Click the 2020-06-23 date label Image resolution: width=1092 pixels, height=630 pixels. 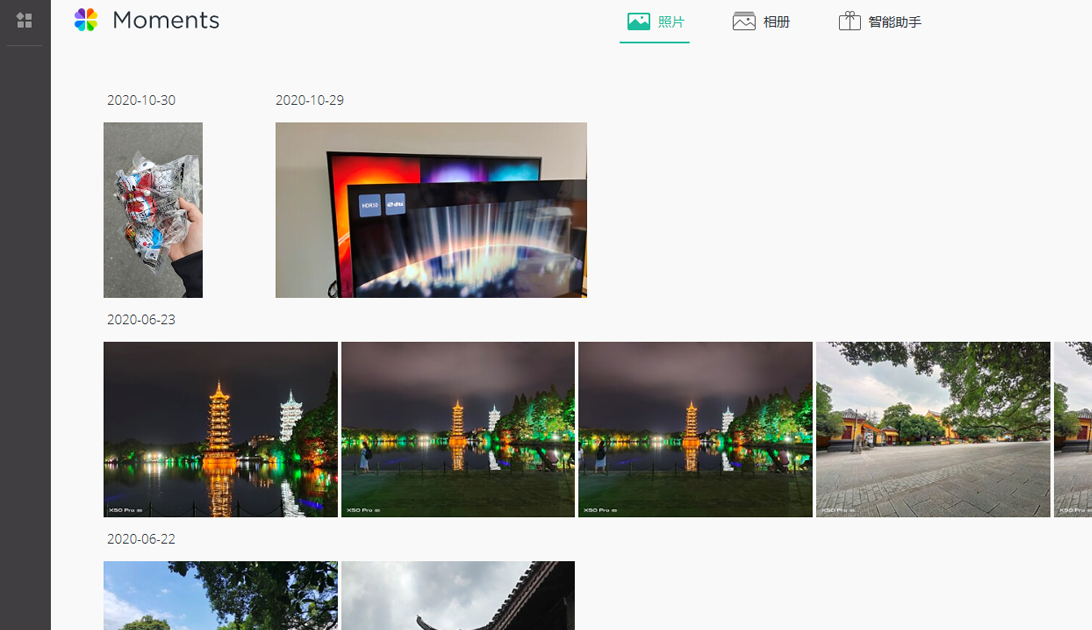click(141, 320)
